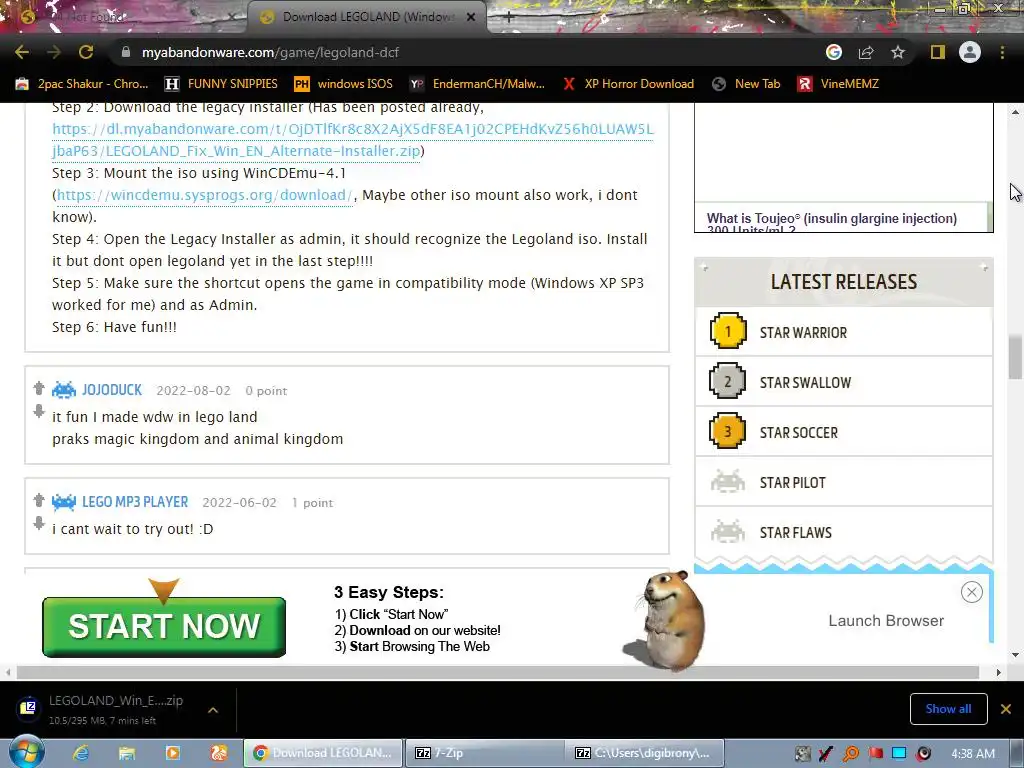Click the vertical page scrollbar thumb
The height and width of the screenshot is (768, 1024).
click(x=1015, y=357)
